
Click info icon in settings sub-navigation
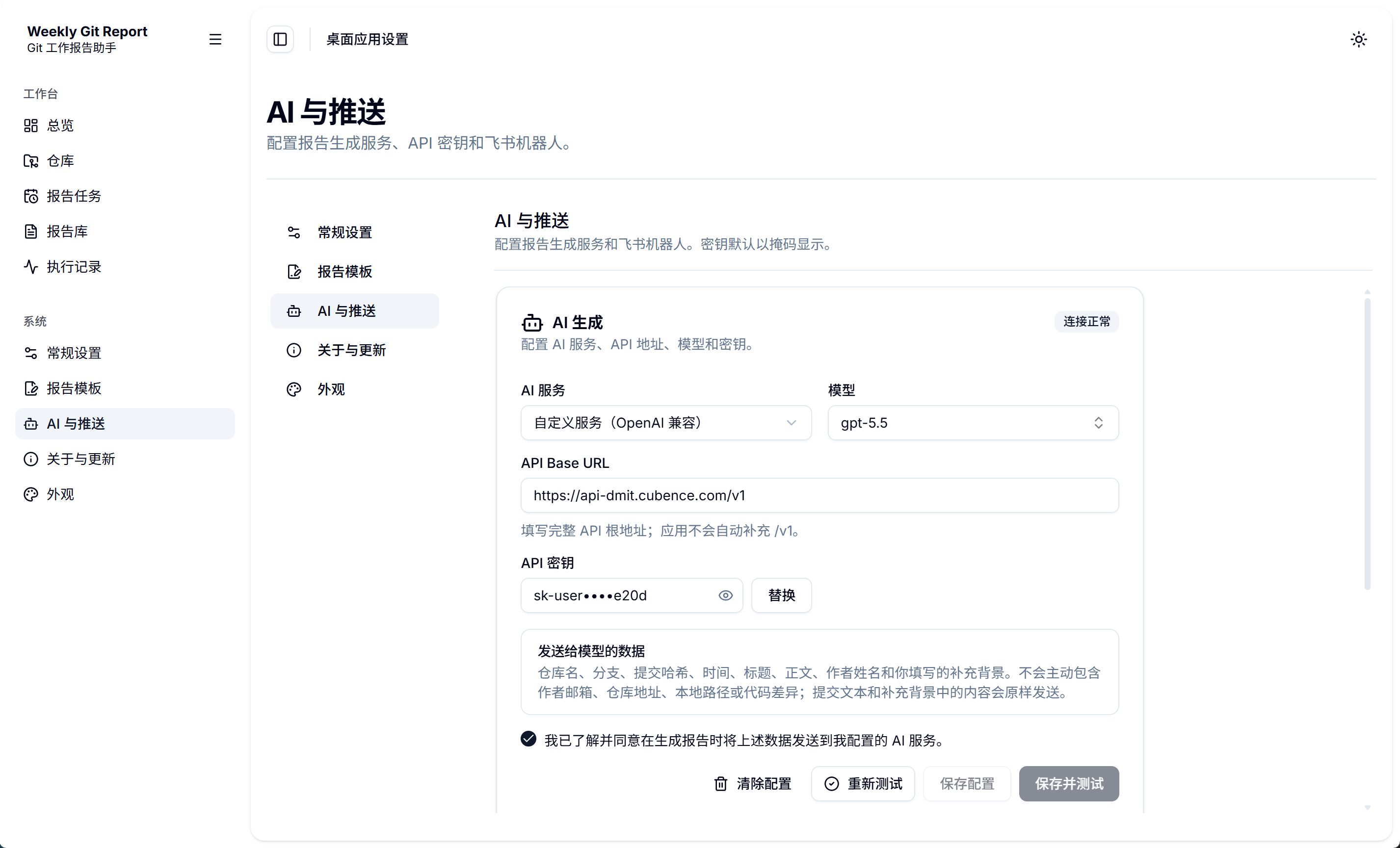(294, 350)
